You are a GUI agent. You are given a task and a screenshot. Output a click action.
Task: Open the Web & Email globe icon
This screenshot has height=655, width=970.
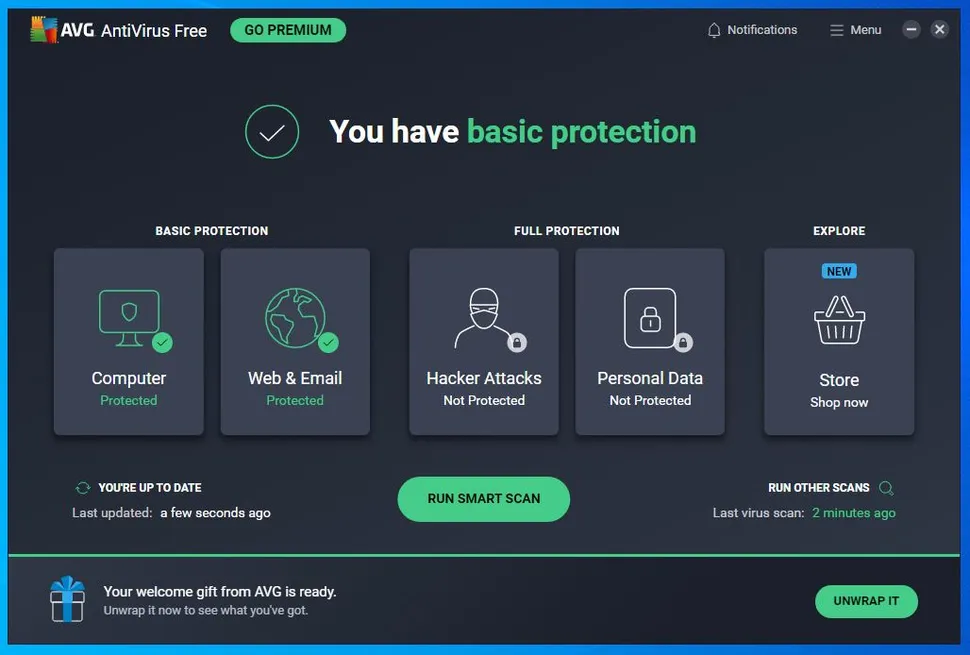294,318
